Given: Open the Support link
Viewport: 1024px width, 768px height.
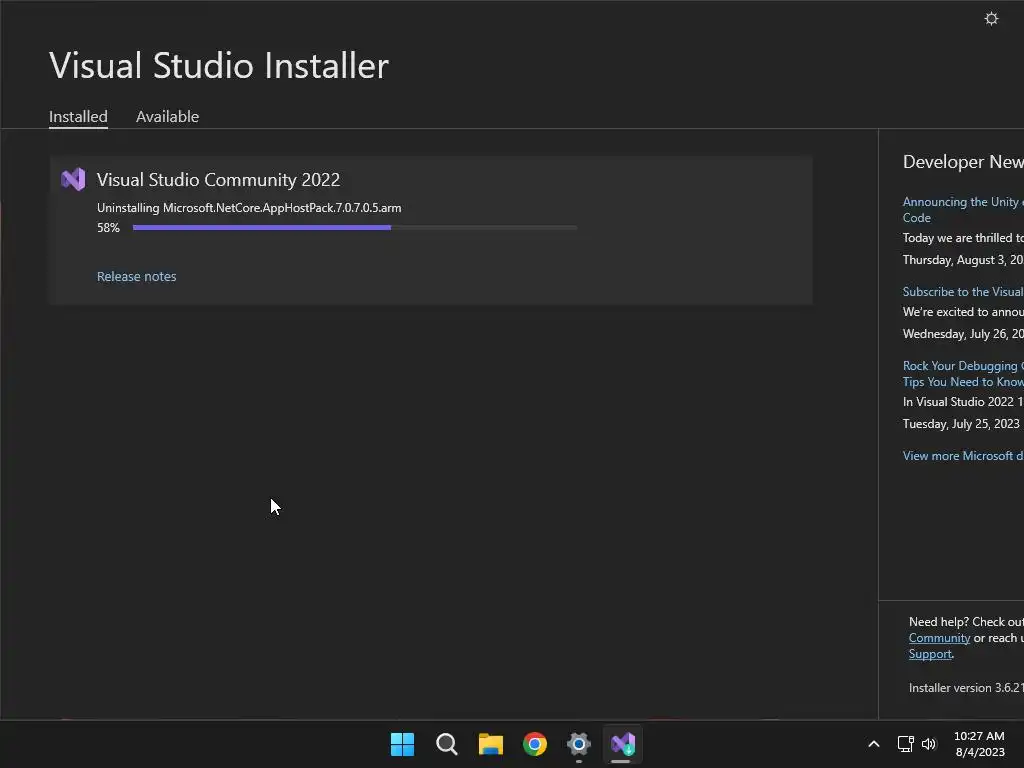Looking at the screenshot, I should point(930,654).
